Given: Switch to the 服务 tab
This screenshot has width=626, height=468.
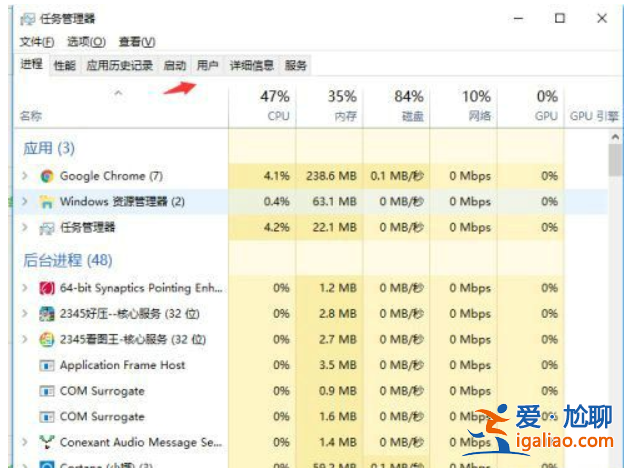Looking at the screenshot, I should point(295,65).
